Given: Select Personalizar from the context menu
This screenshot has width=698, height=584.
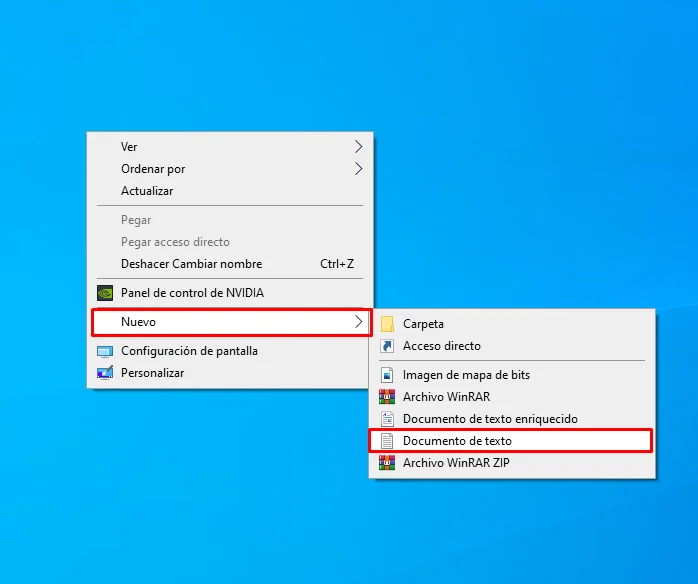Looking at the screenshot, I should tap(230, 373).
